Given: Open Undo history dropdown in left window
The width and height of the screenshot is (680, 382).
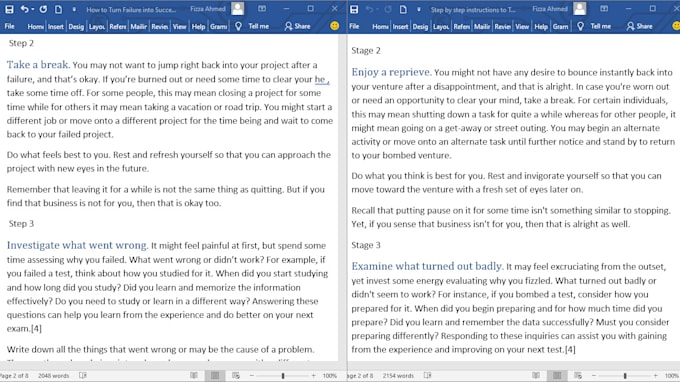Looking at the screenshot, I should [33, 9].
